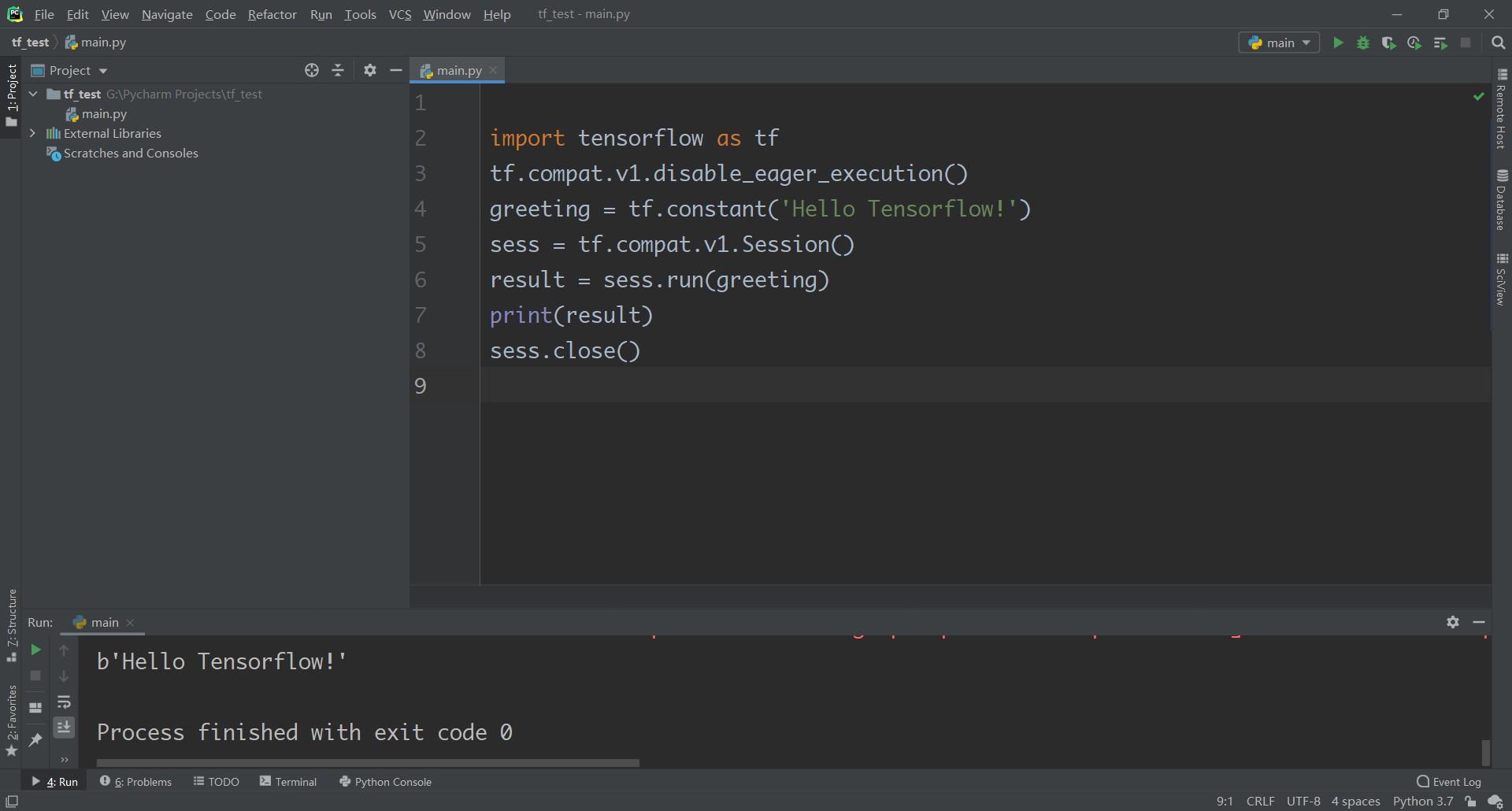
Task: Open the VCS menu
Action: [x=400, y=14]
